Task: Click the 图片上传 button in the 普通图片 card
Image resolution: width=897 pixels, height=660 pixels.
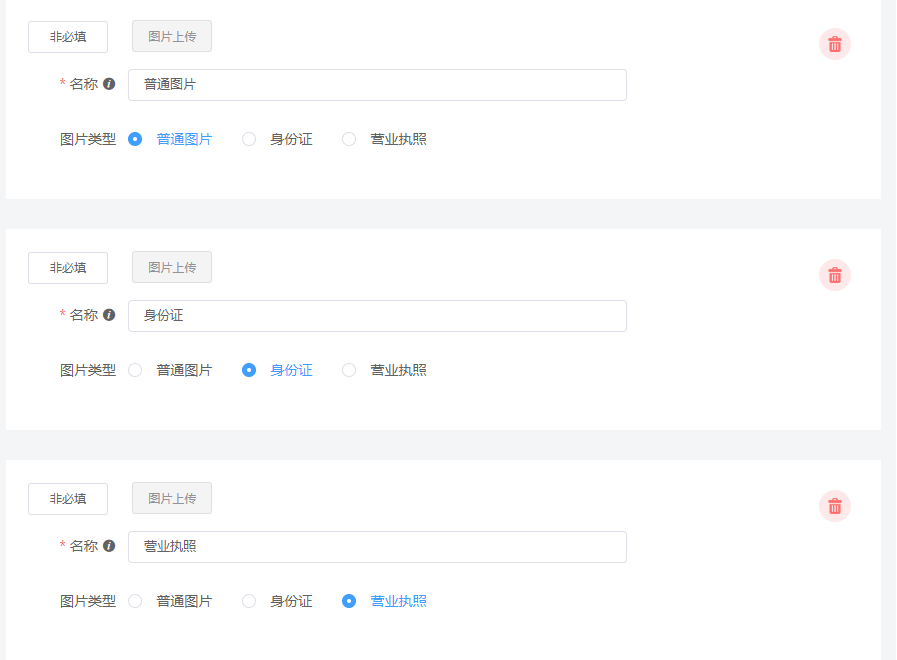Action: (x=172, y=36)
